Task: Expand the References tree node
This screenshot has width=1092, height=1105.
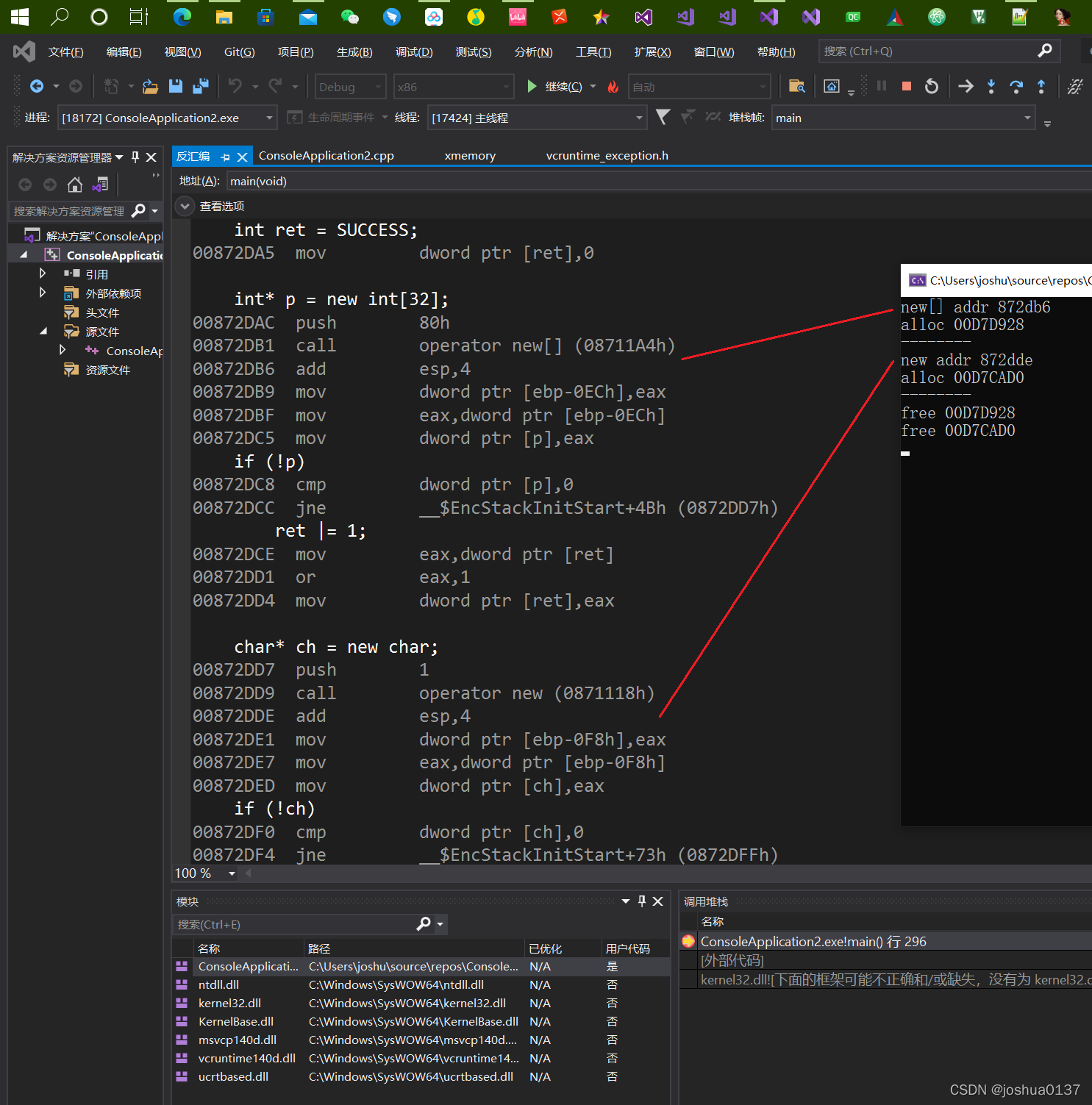Action: 43,273
